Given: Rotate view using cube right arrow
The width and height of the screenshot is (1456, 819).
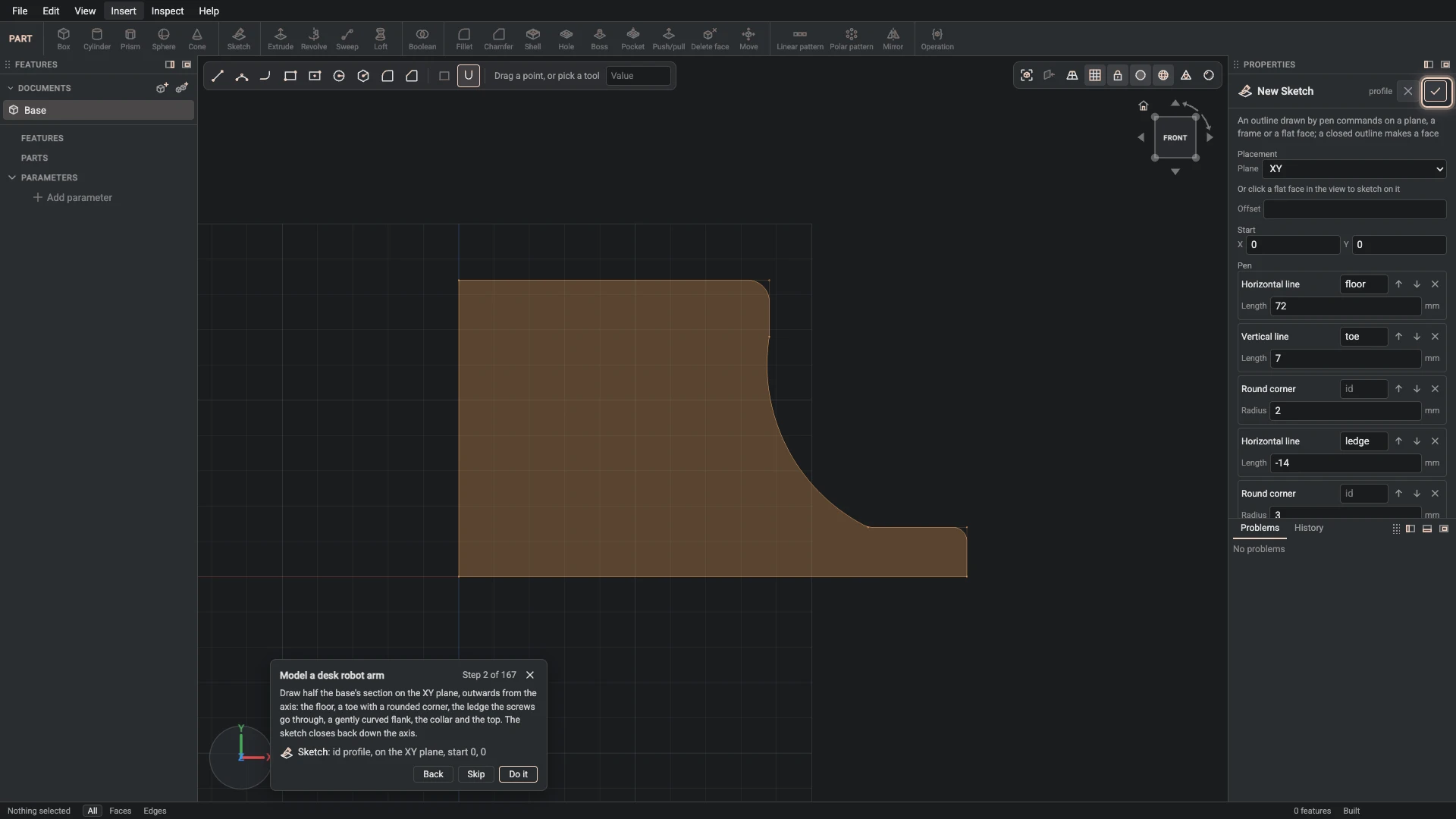Looking at the screenshot, I should point(1210,137).
